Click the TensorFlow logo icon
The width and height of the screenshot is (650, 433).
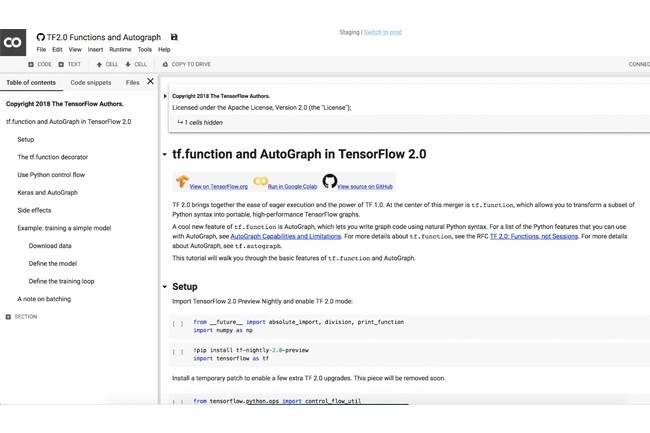tap(182, 181)
